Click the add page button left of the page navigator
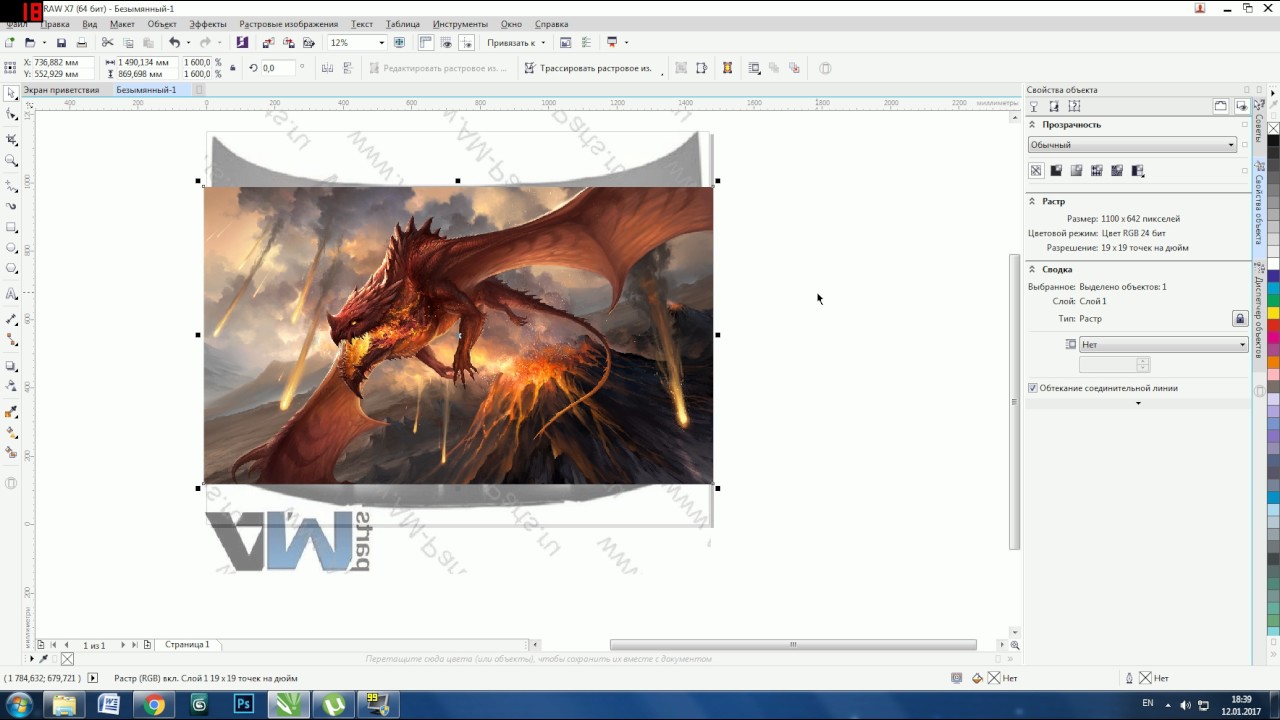The height and width of the screenshot is (720, 1280). click(40, 645)
